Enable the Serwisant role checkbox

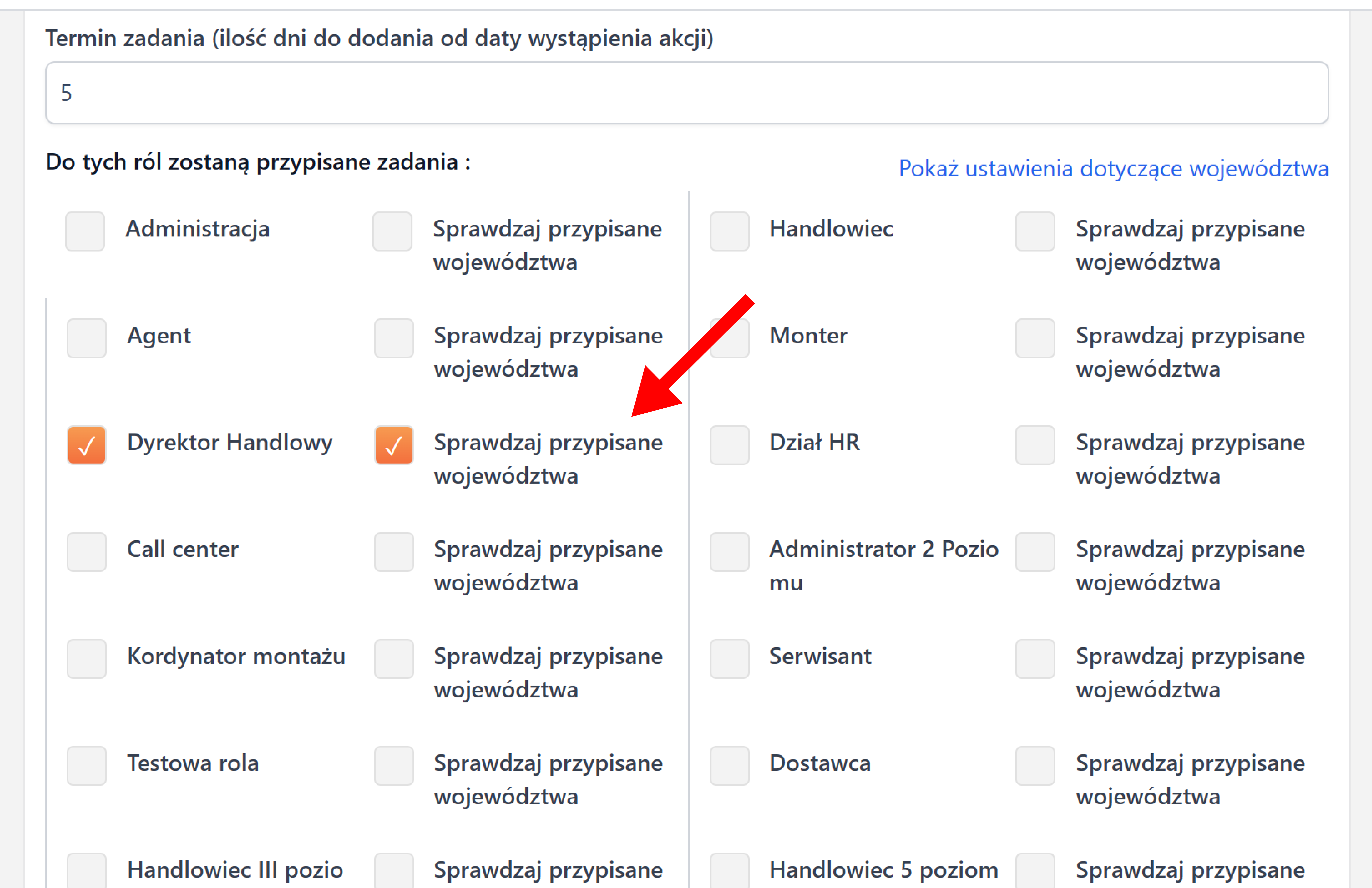point(729,659)
